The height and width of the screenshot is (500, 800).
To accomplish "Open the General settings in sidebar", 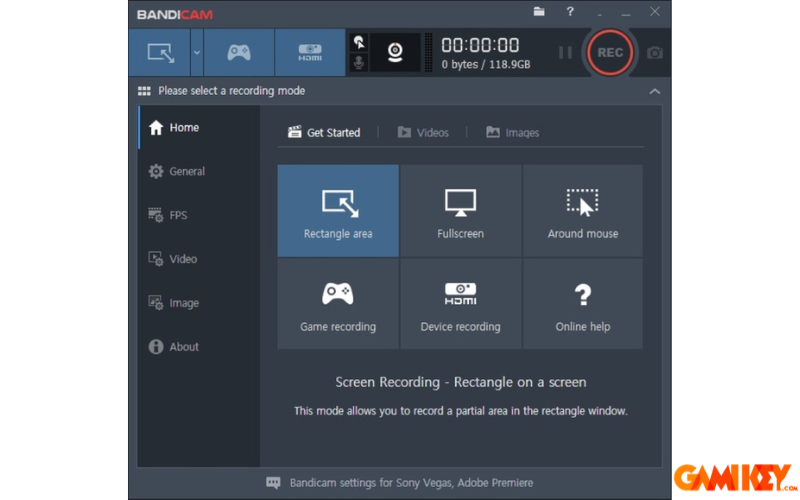I will (199, 171).
